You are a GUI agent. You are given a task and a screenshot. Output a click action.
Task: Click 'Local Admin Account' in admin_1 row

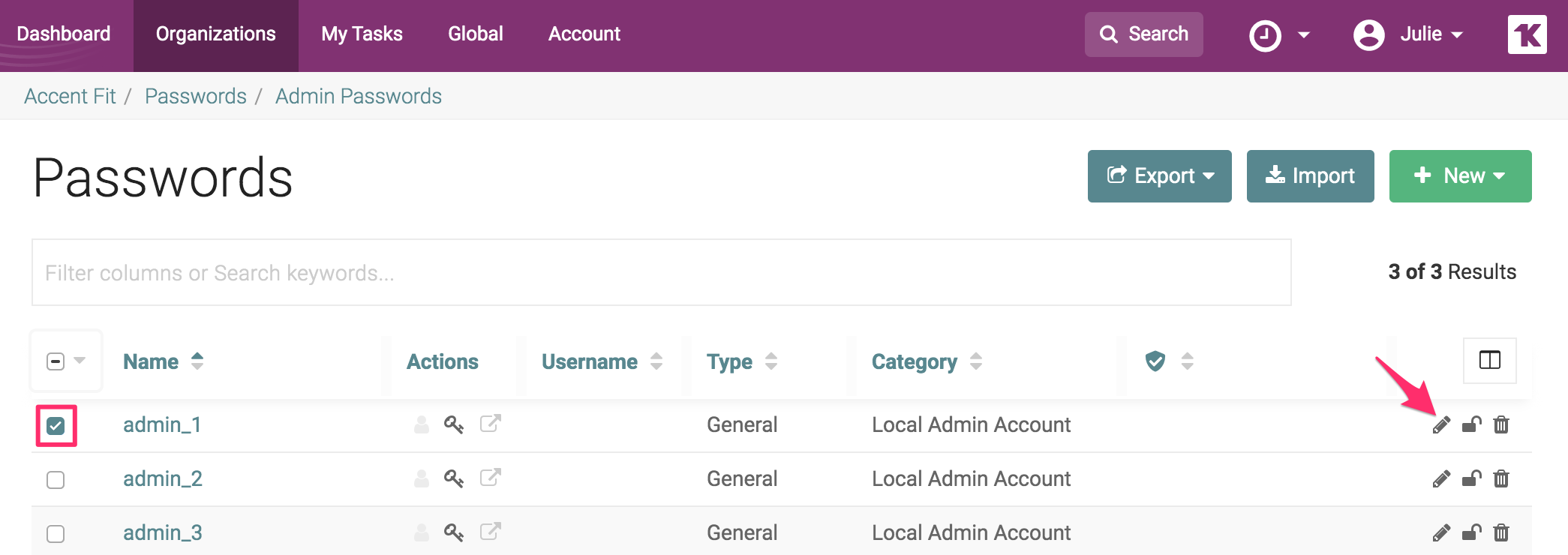click(x=972, y=424)
